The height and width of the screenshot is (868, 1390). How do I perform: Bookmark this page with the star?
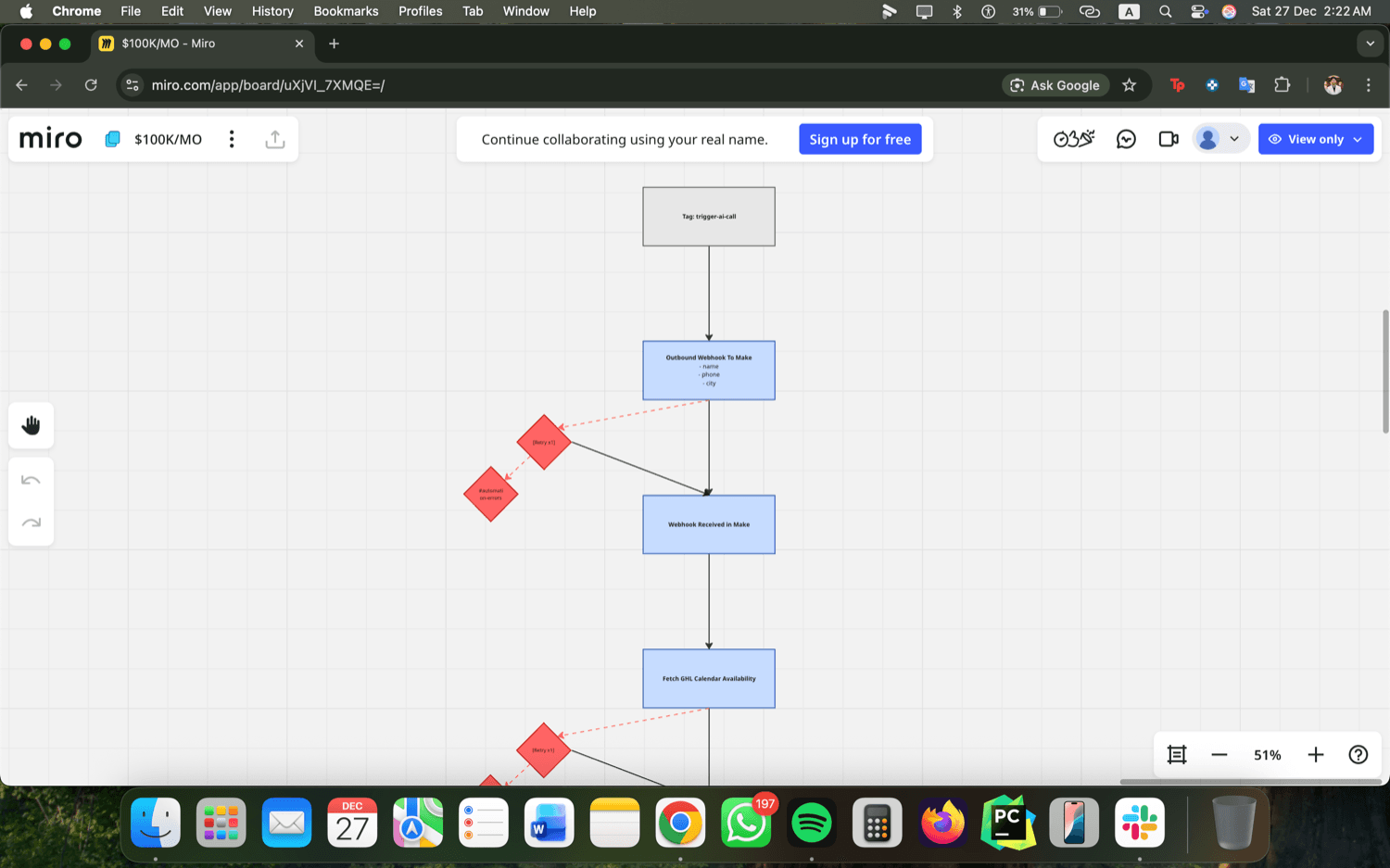pyautogui.click(x=1129, y=85)
